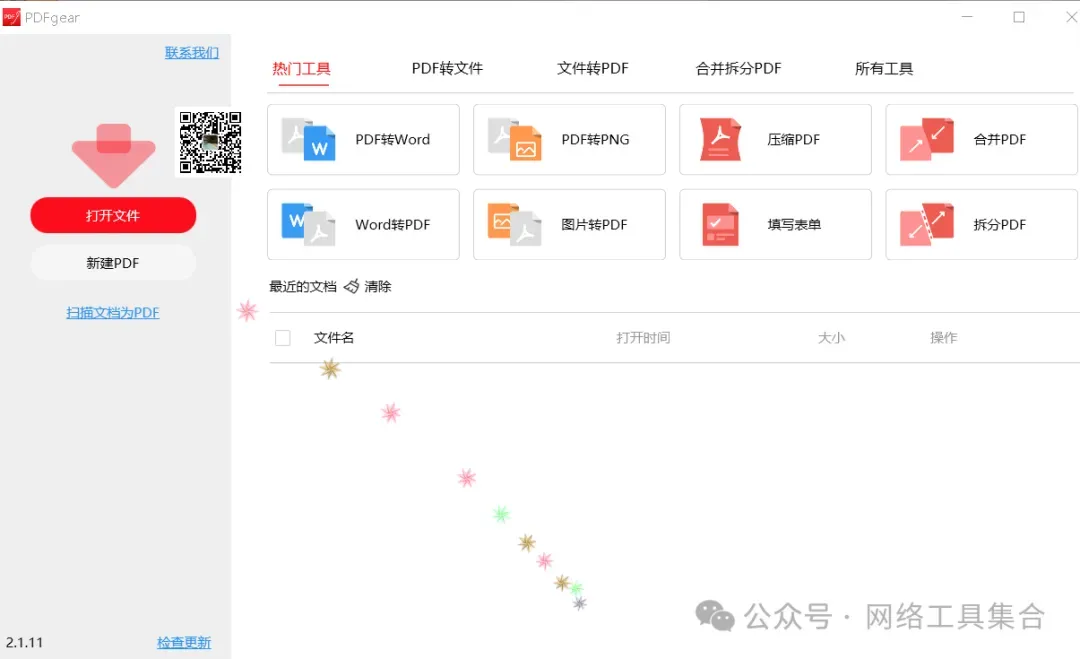Click the PDF转Word tool icon
This screenshot has height=659, width=1080.
coord(309,140)
